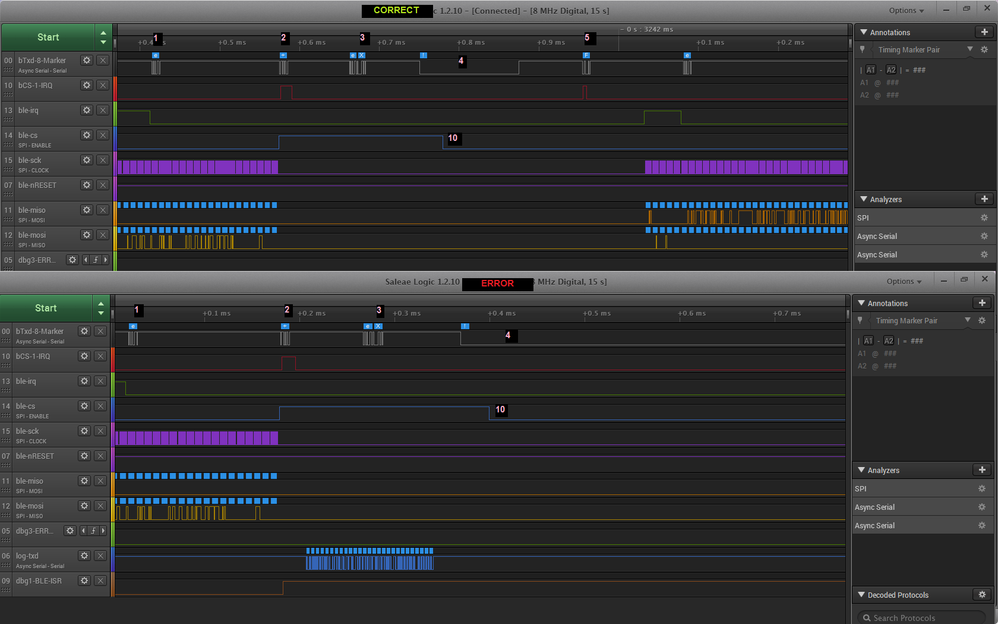Screen dimensions: 998x624
Task: Click ble-sck channel label in upper window
Action: (29, 160)
